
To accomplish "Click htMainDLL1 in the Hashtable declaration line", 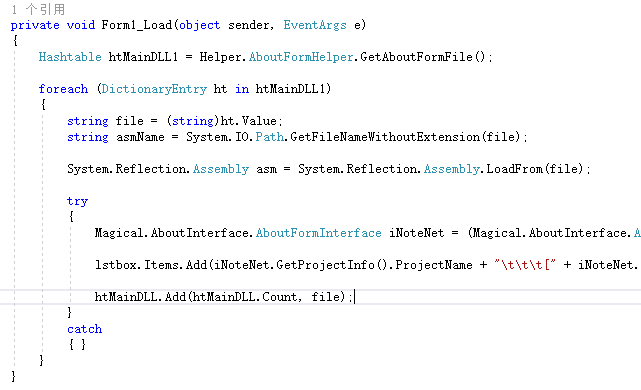I will tap(143, 57).
